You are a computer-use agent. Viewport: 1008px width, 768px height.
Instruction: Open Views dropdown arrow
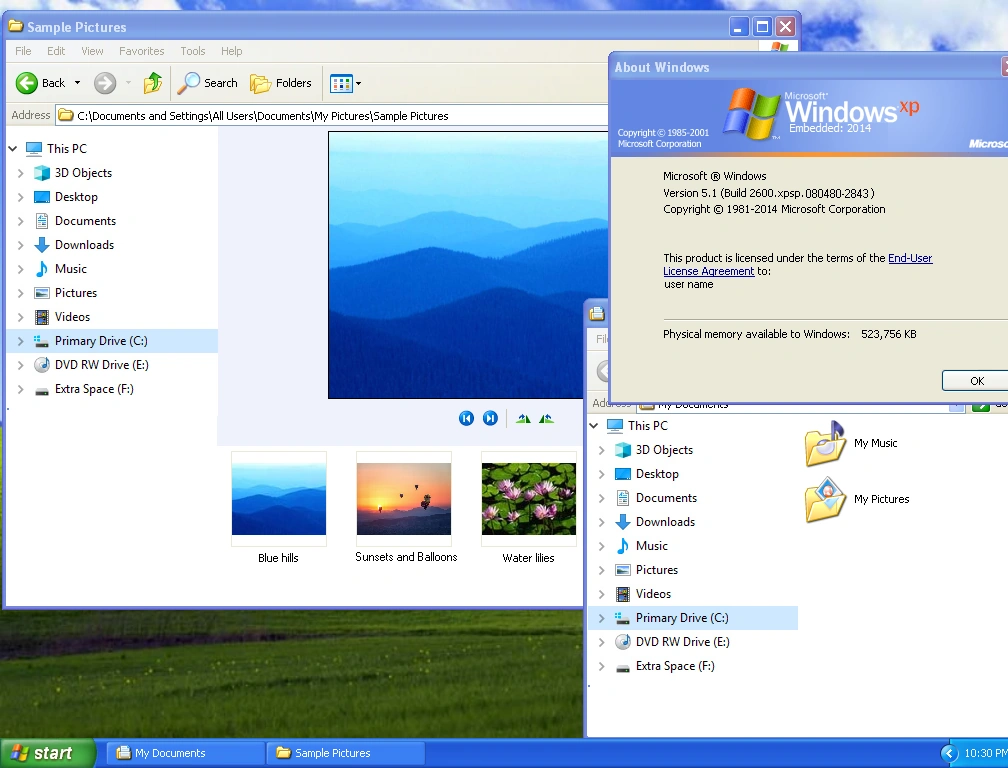358,84
